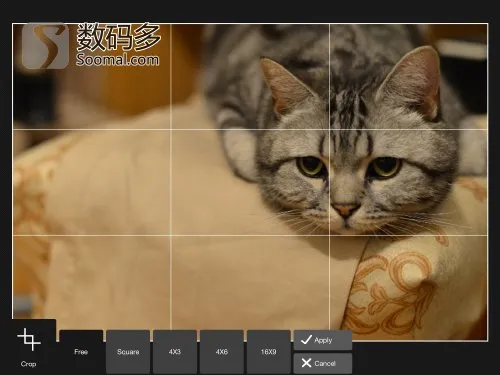The width and height of the screenshot is (500, 375).
Task: Choose the Square crop ratio
Action: point(128,352)
